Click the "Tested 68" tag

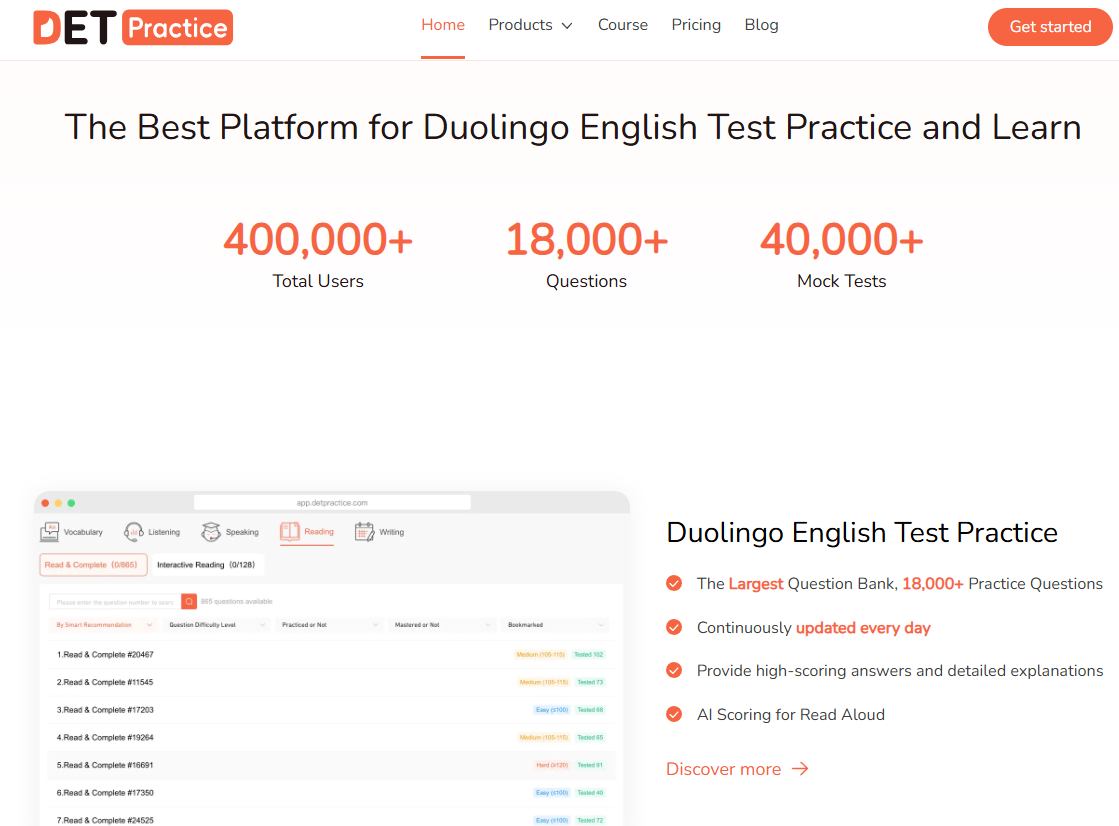point(590,710)
